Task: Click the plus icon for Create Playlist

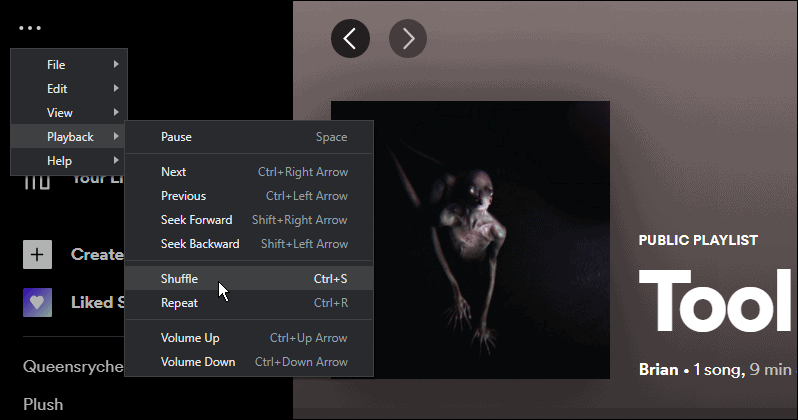Action: tap(37, 254)
